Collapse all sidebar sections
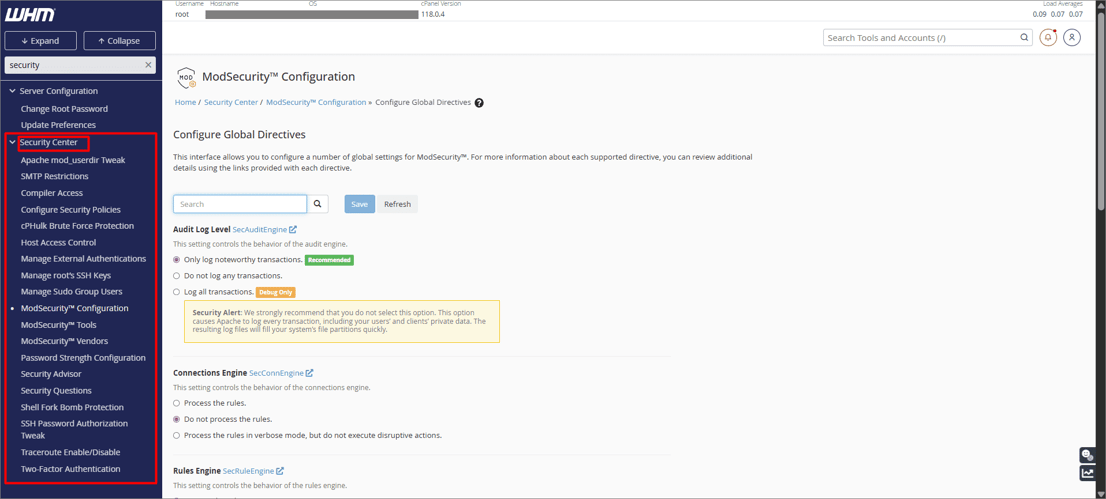The height and width of the screenshot is (499, 1106). pyautogui.click(x=119, y=41)
